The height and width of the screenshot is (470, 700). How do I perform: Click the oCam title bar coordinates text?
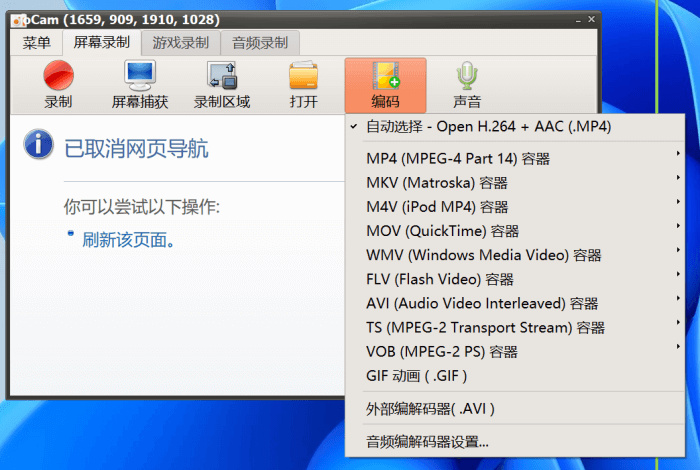(142, 20)
